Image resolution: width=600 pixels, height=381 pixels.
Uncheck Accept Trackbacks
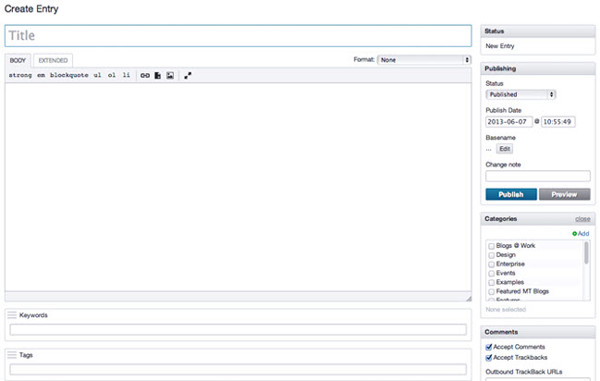[489, 358]
